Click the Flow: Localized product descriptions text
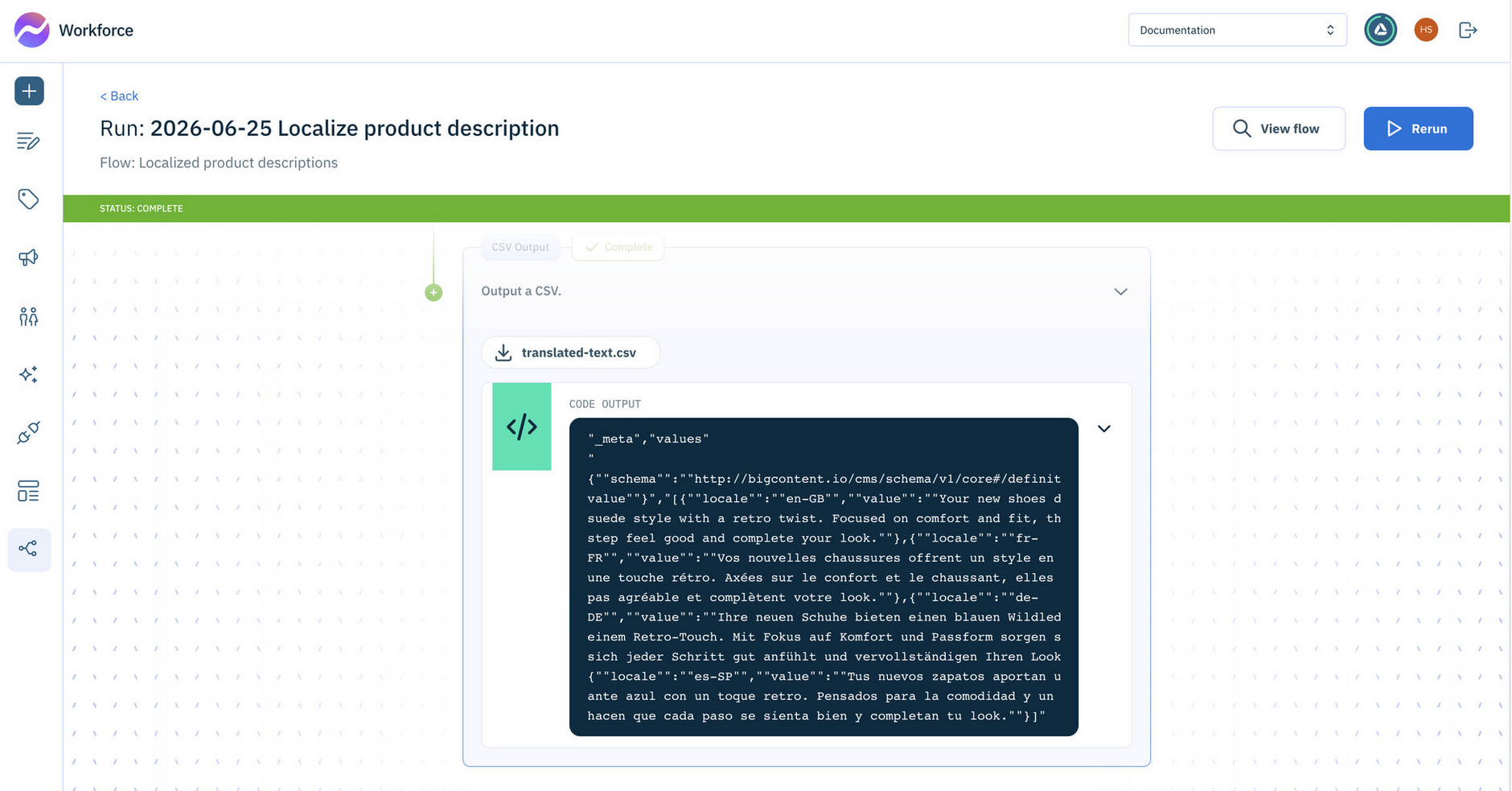Screen dimensions: 1512x791 click(219, 163)
